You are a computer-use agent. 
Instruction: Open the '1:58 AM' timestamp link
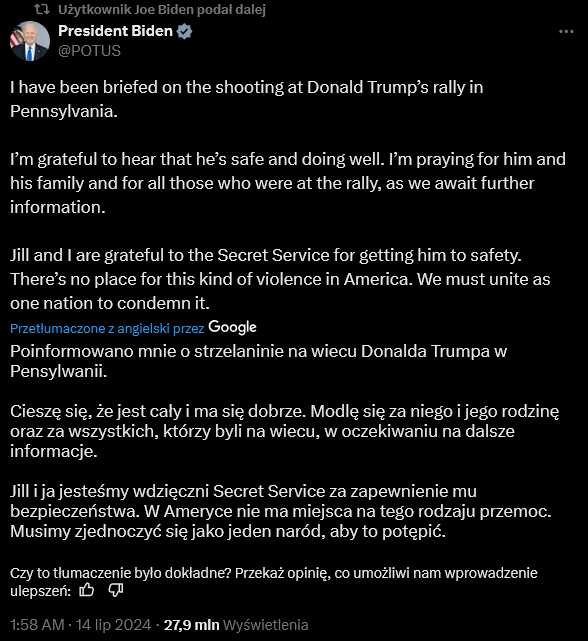(37, 625)
